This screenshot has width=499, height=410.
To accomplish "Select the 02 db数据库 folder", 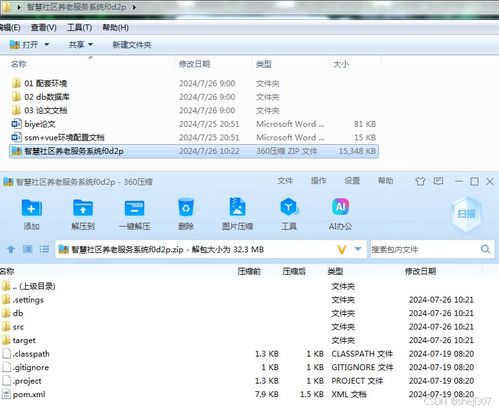I will tap(47, 97).
